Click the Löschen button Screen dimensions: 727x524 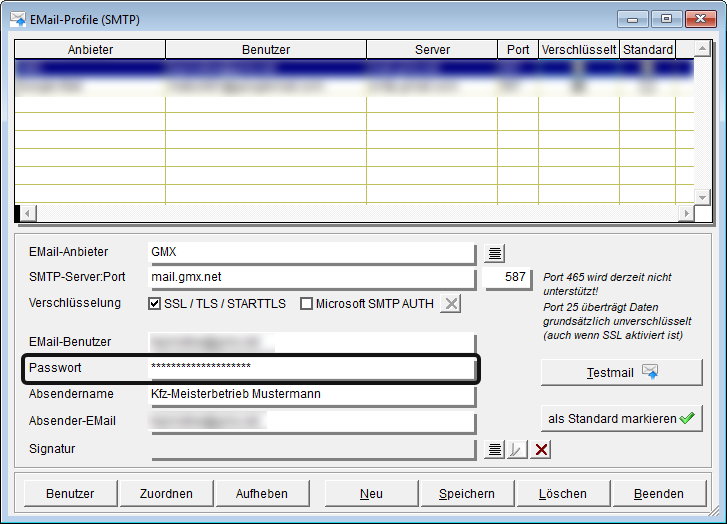pyautogui.click(x=563, y=493)
